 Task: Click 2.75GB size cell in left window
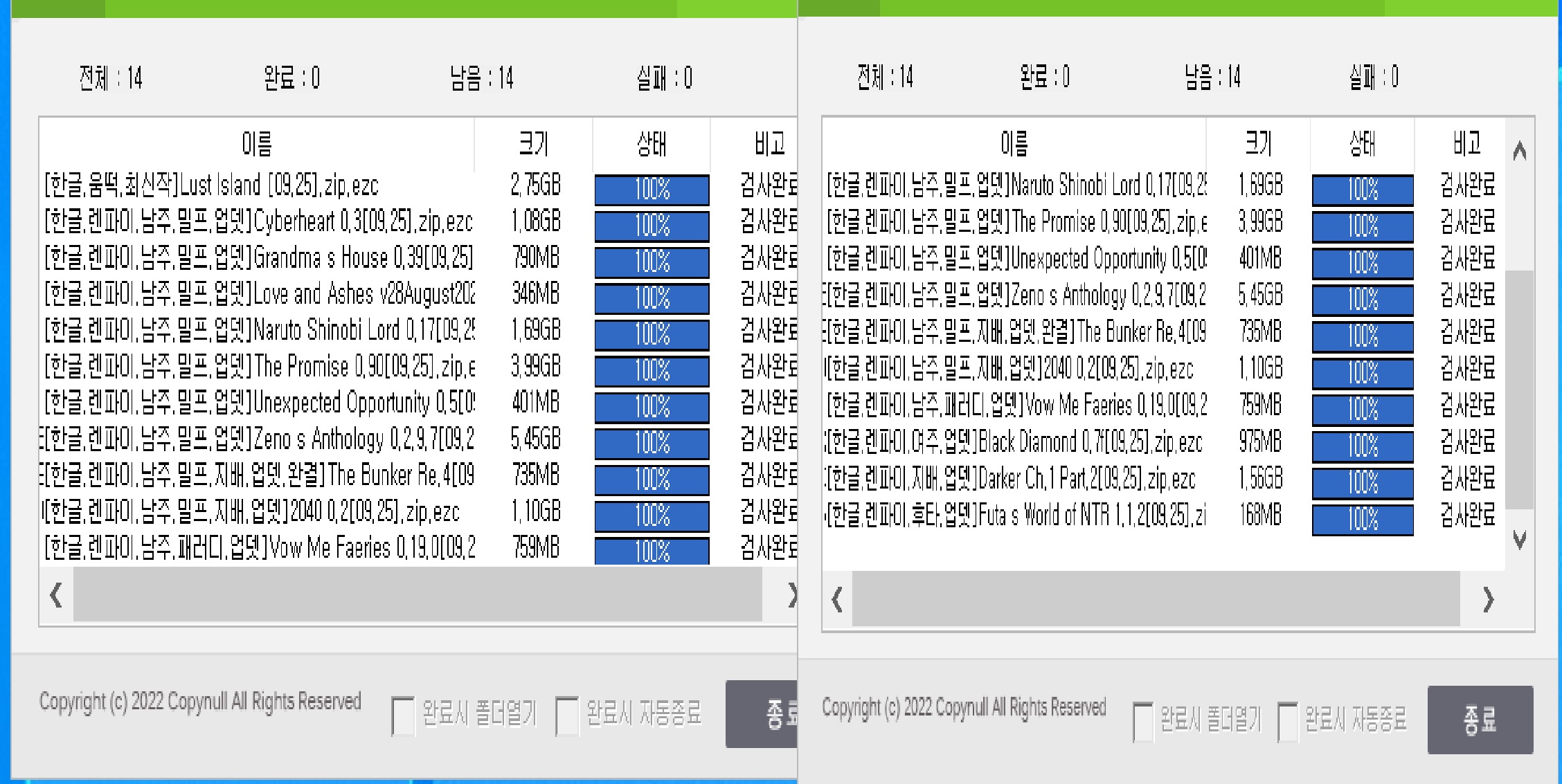pyautogui.click(x=535, y=185)
